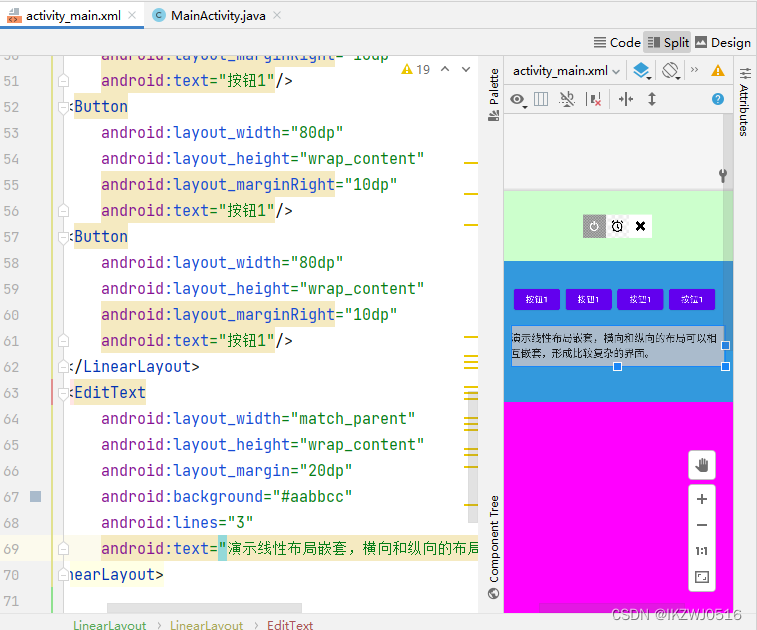Click line number 71 in gutter
Image resolution: width=757 pixels, height=630 pixels.
pos(11,601)
